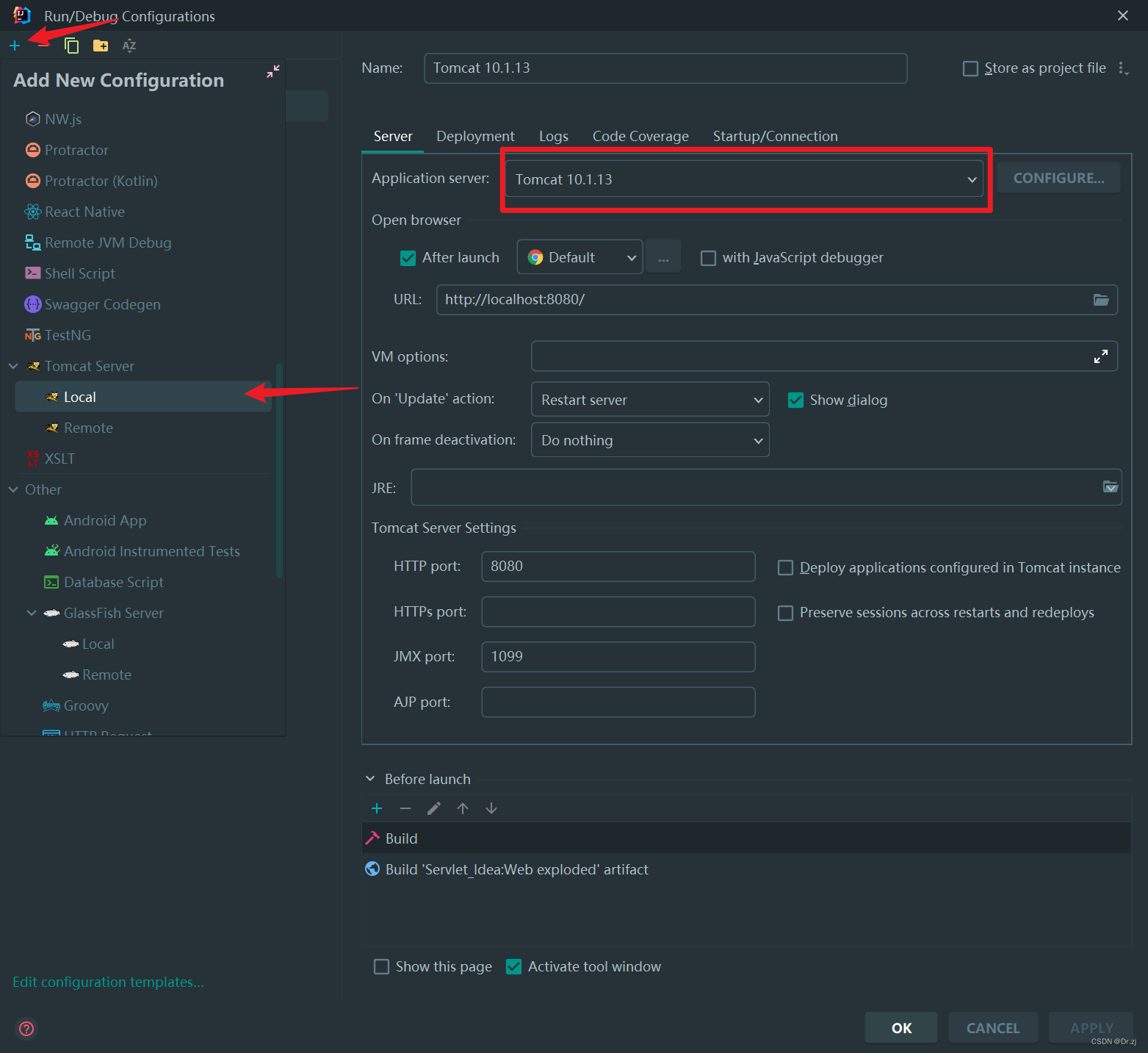1148x1053 pixels.
Task: Click the CANCEL button
Action: (993, 1028)
